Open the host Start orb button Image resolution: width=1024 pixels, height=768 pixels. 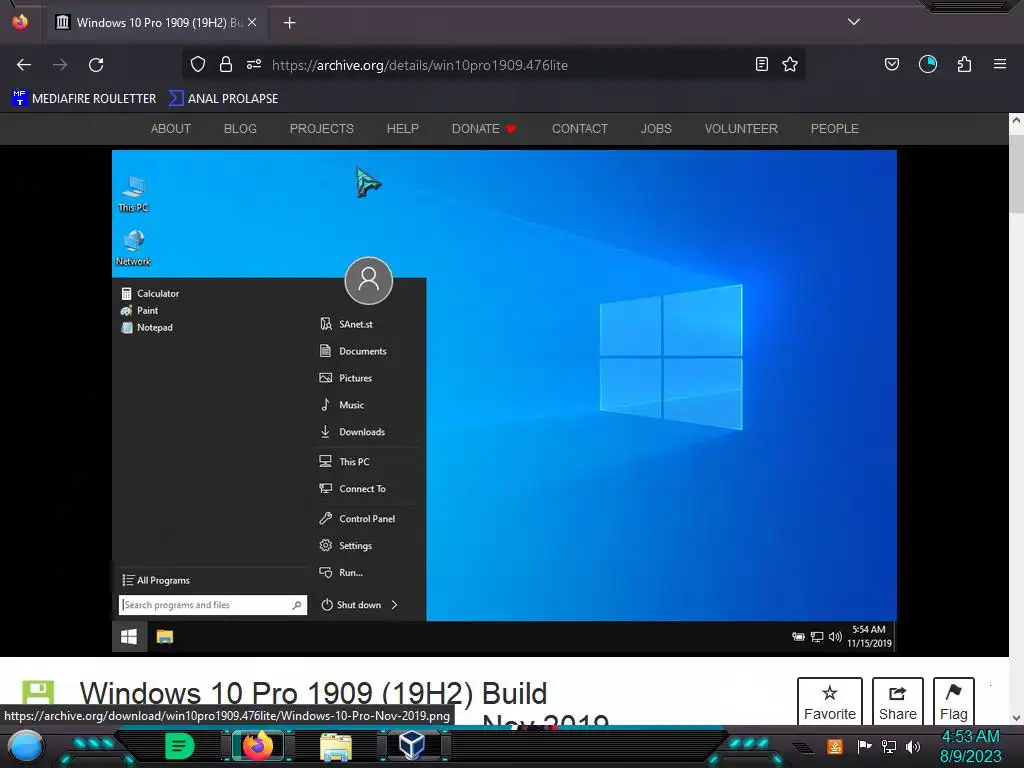(26, 746)
